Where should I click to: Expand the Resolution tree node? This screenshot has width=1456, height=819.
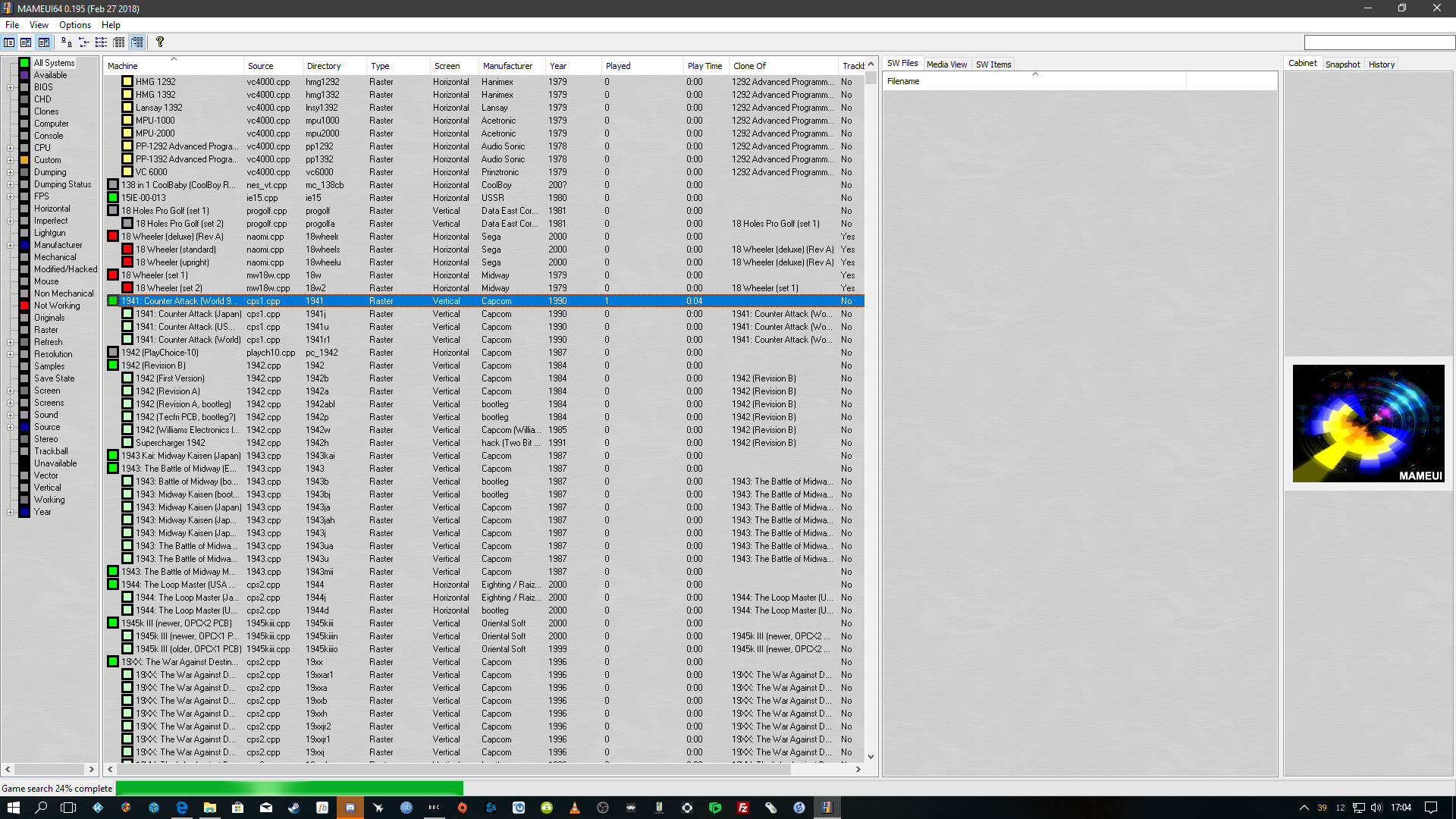pos(11,354)
